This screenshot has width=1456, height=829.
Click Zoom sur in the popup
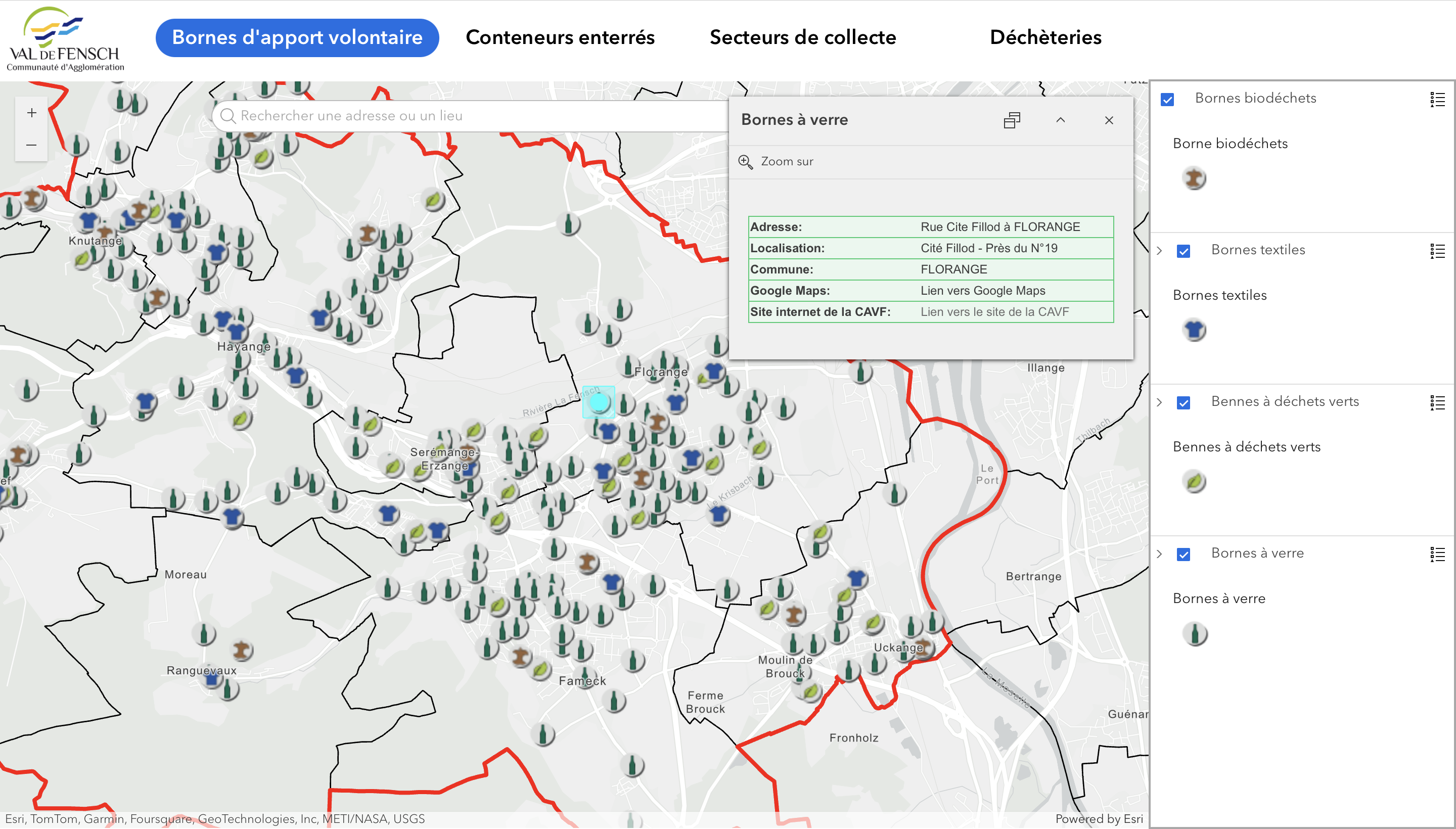tap(776, 162)
